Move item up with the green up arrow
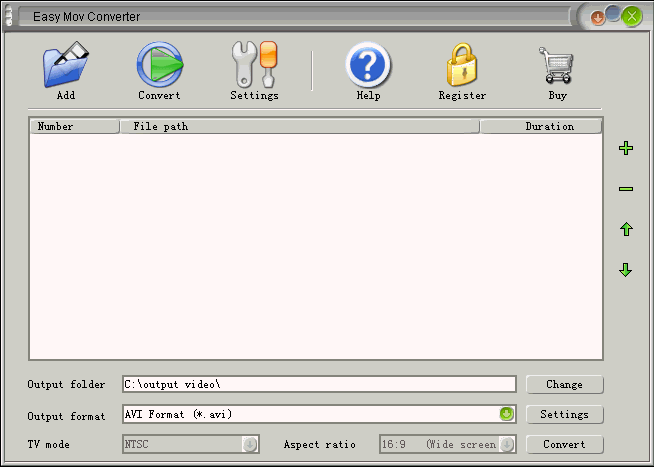Screen dimensions: 654x467 [626, 229]
